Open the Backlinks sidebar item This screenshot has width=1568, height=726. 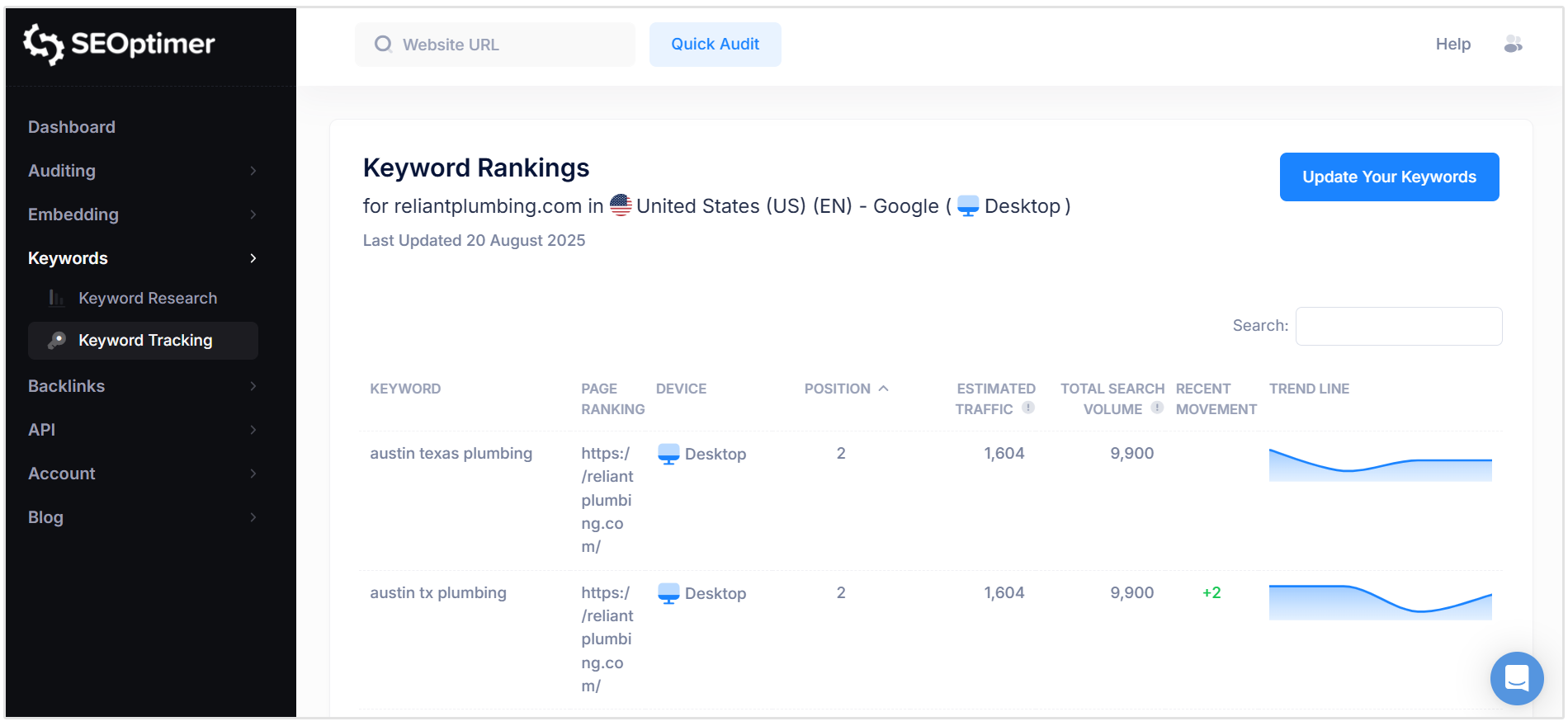click(66, 386)
